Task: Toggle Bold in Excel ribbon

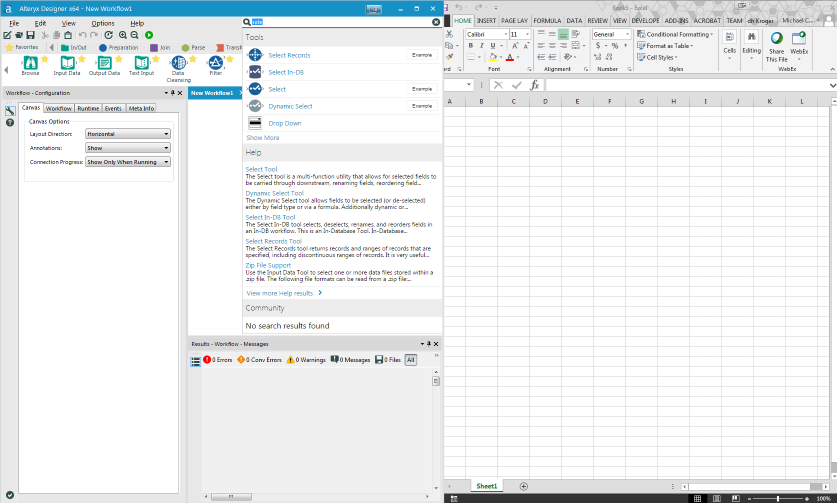Action: (x=470, y=46)
